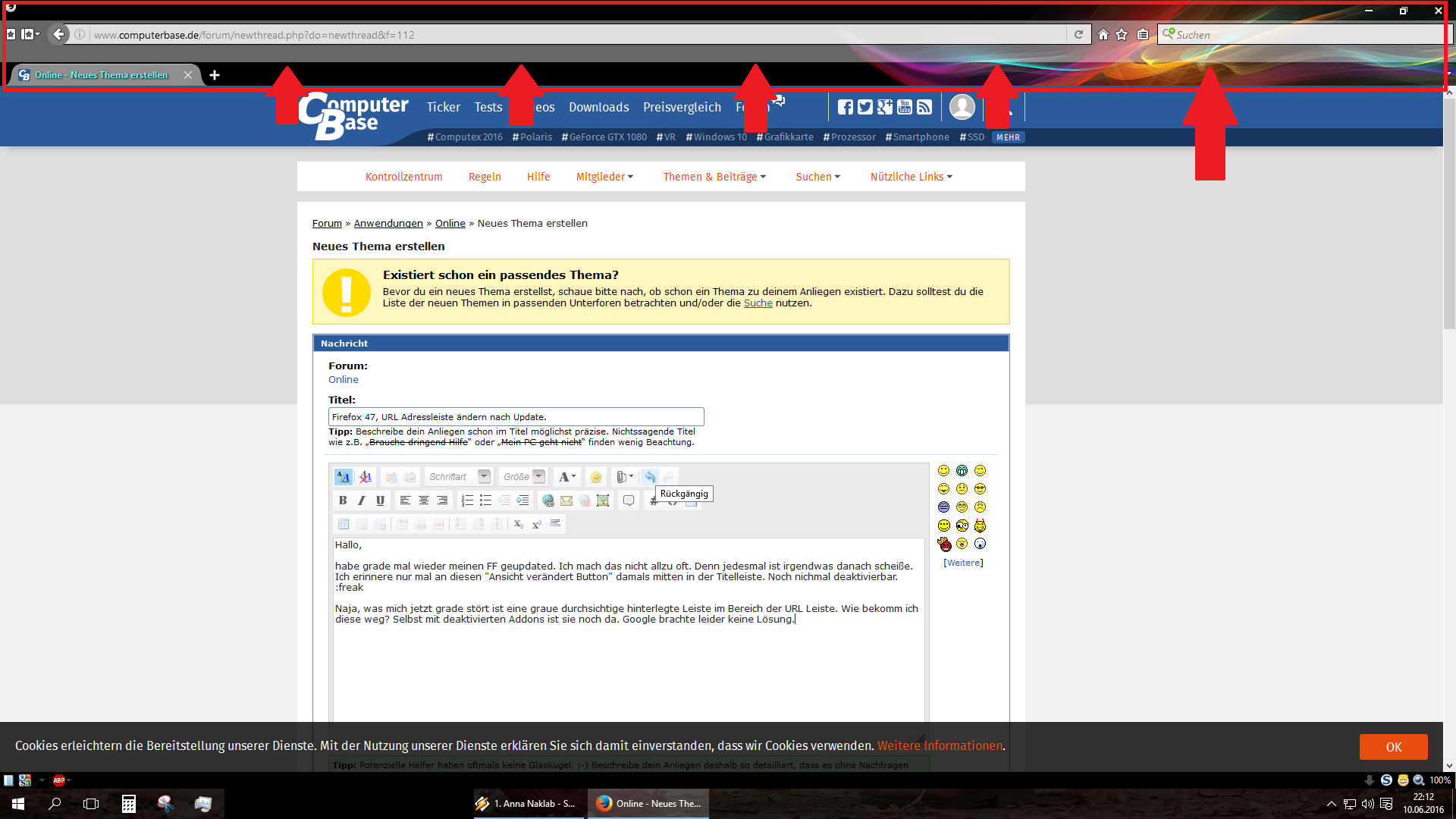Align text right
The height and width of the screenshot is (819, 1456).
click(442, 500)
